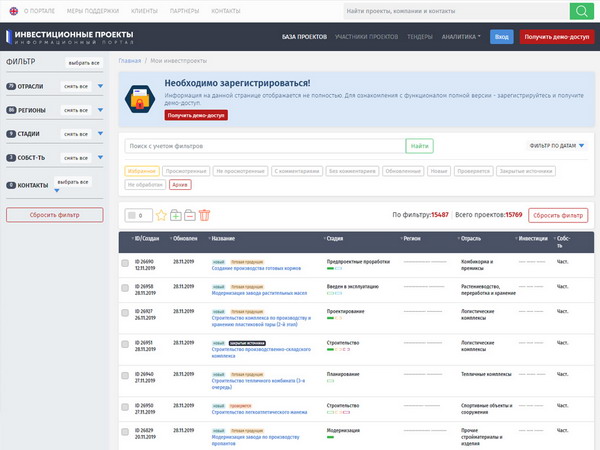The height and width of the screenshot is (450, 600).
Task: Click the green search magnifier icon
Action: (x=581, y=11)
